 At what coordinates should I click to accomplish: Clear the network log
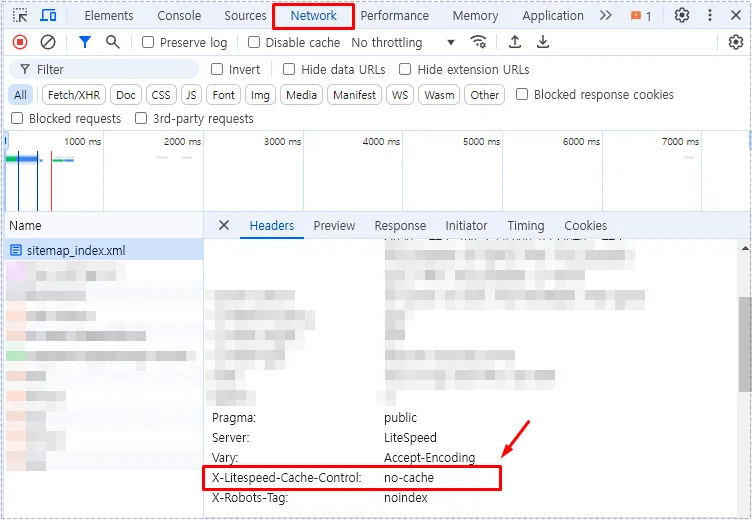click(47, 42)
